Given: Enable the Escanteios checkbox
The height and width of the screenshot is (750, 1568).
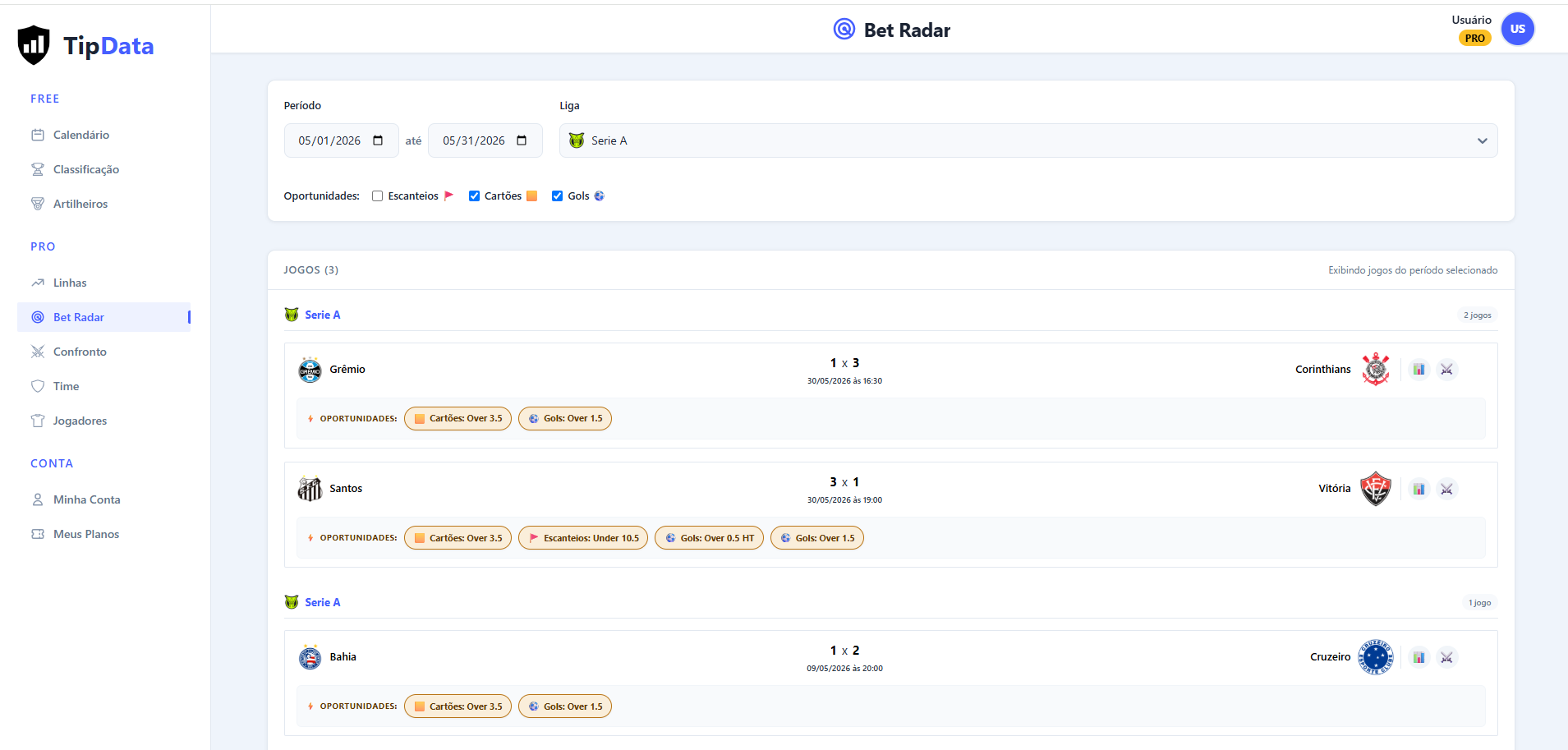Looking at the screenshot, I should click(377, 196).
